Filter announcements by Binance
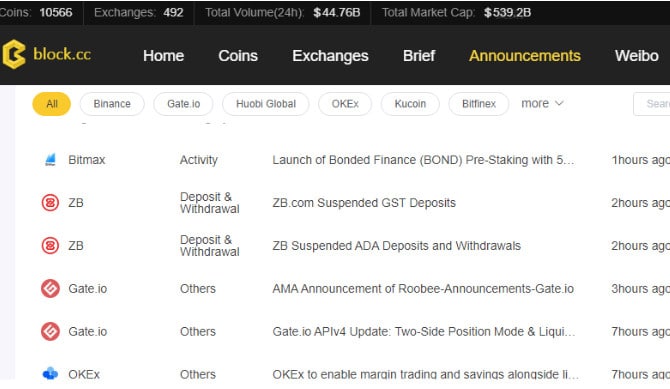This screenshot has width=670, height=389. 112,104
